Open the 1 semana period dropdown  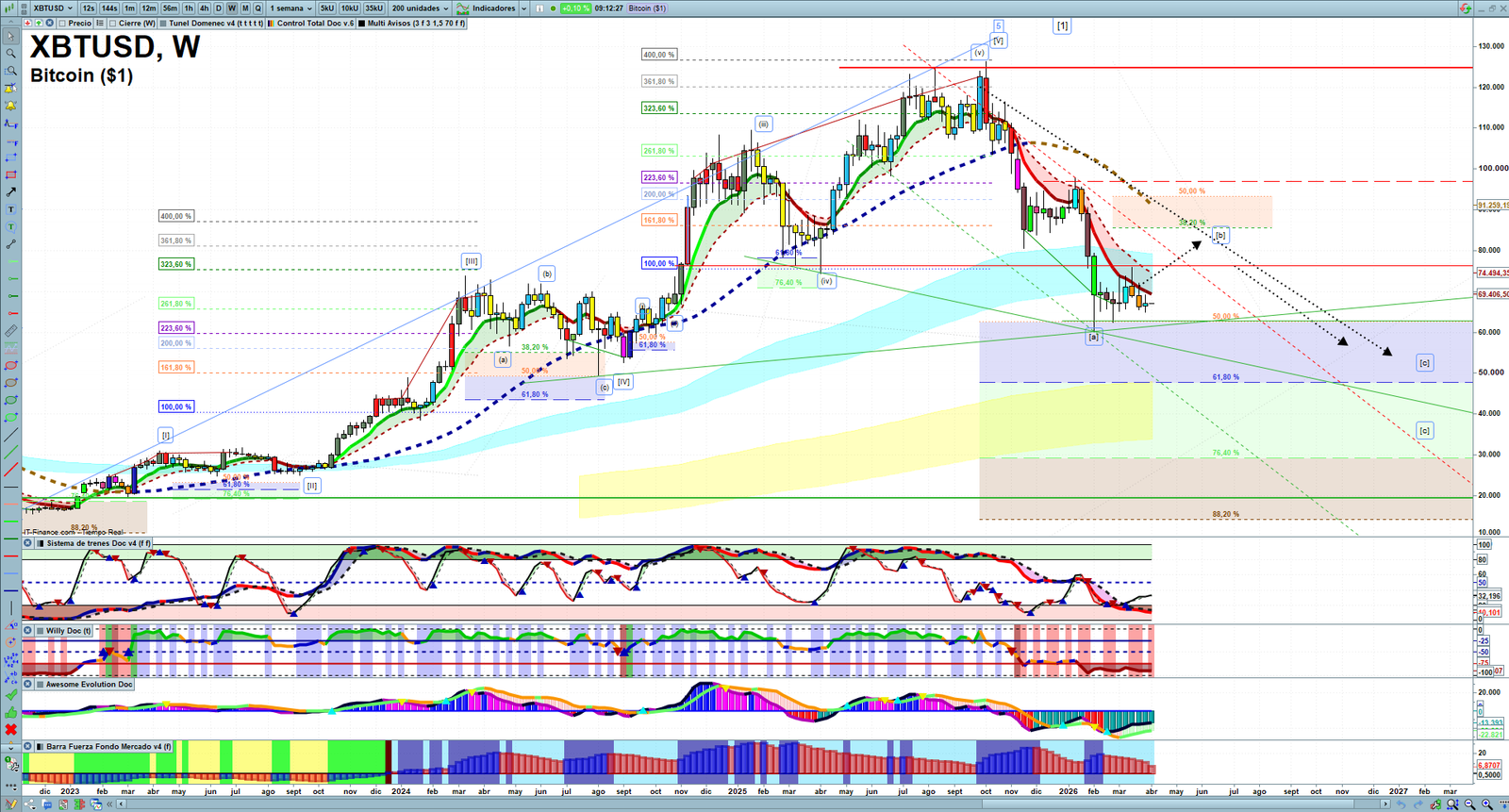pyautogui.click(x=290, y=8)
